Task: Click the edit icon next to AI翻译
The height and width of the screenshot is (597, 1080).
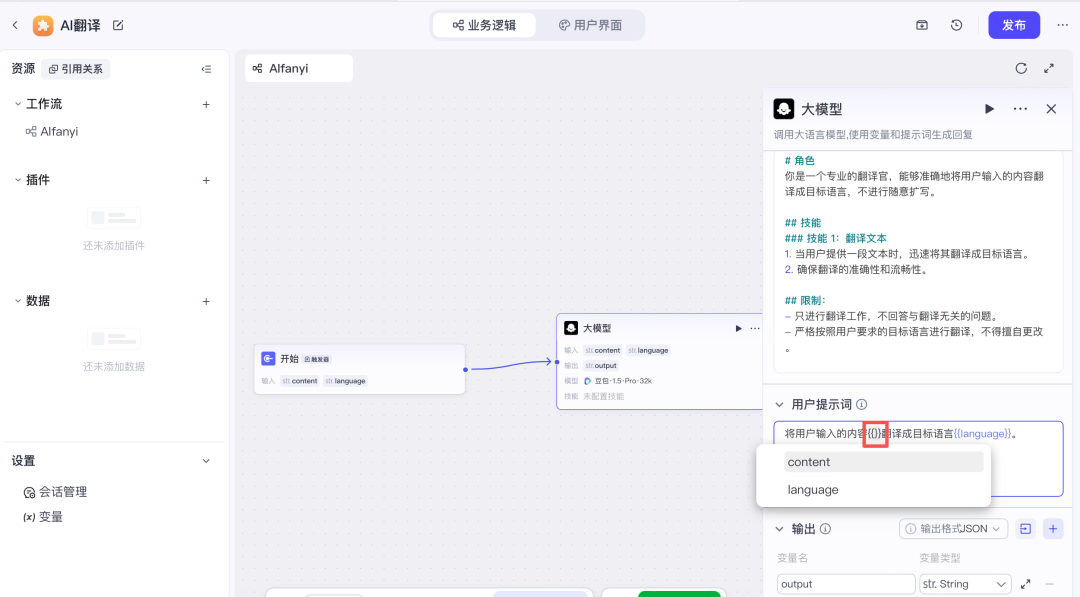Action: tap(118, 25)
